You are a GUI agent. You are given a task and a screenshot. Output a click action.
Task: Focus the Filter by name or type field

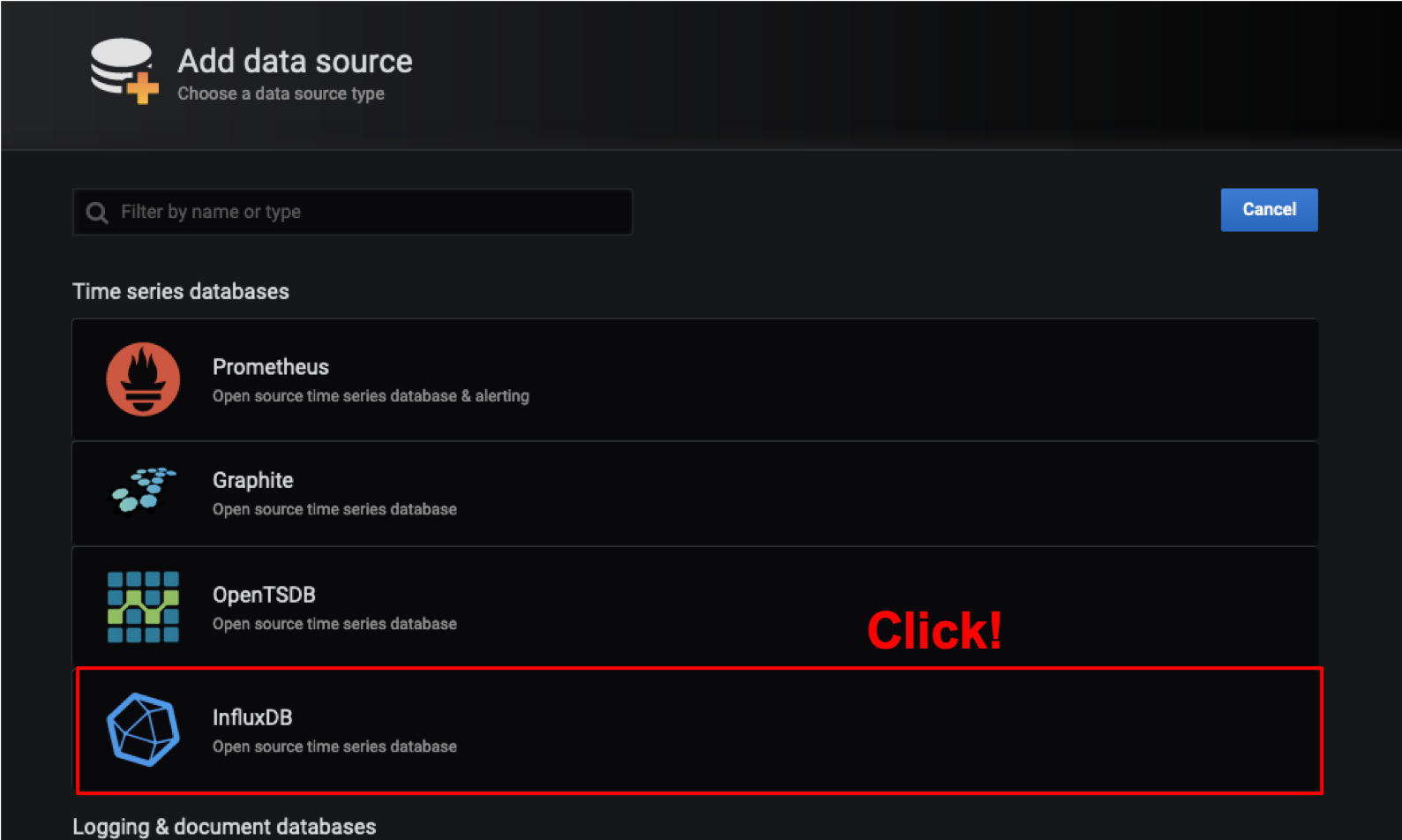(x=352, y=212)
